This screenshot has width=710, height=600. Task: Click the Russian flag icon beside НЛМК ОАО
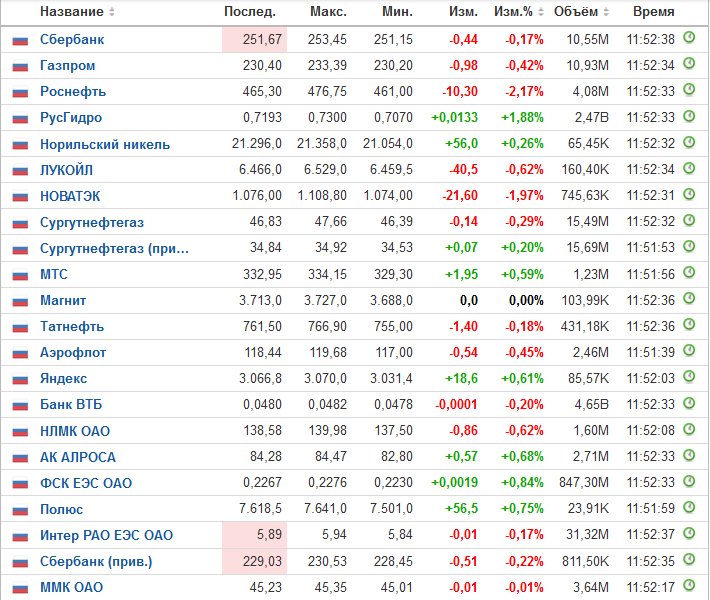[20, 432]
